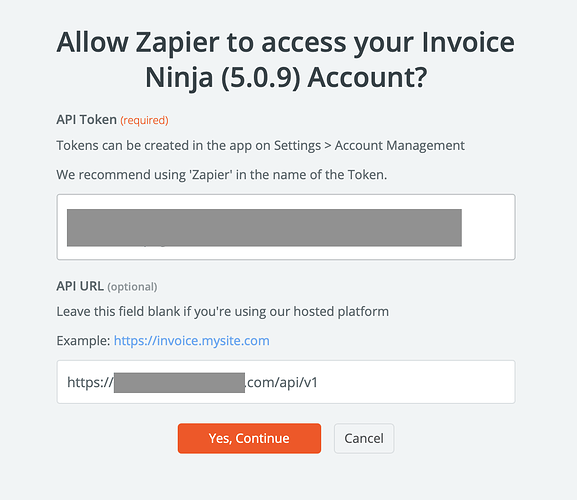Focus the API Token input field

(286, 227)
